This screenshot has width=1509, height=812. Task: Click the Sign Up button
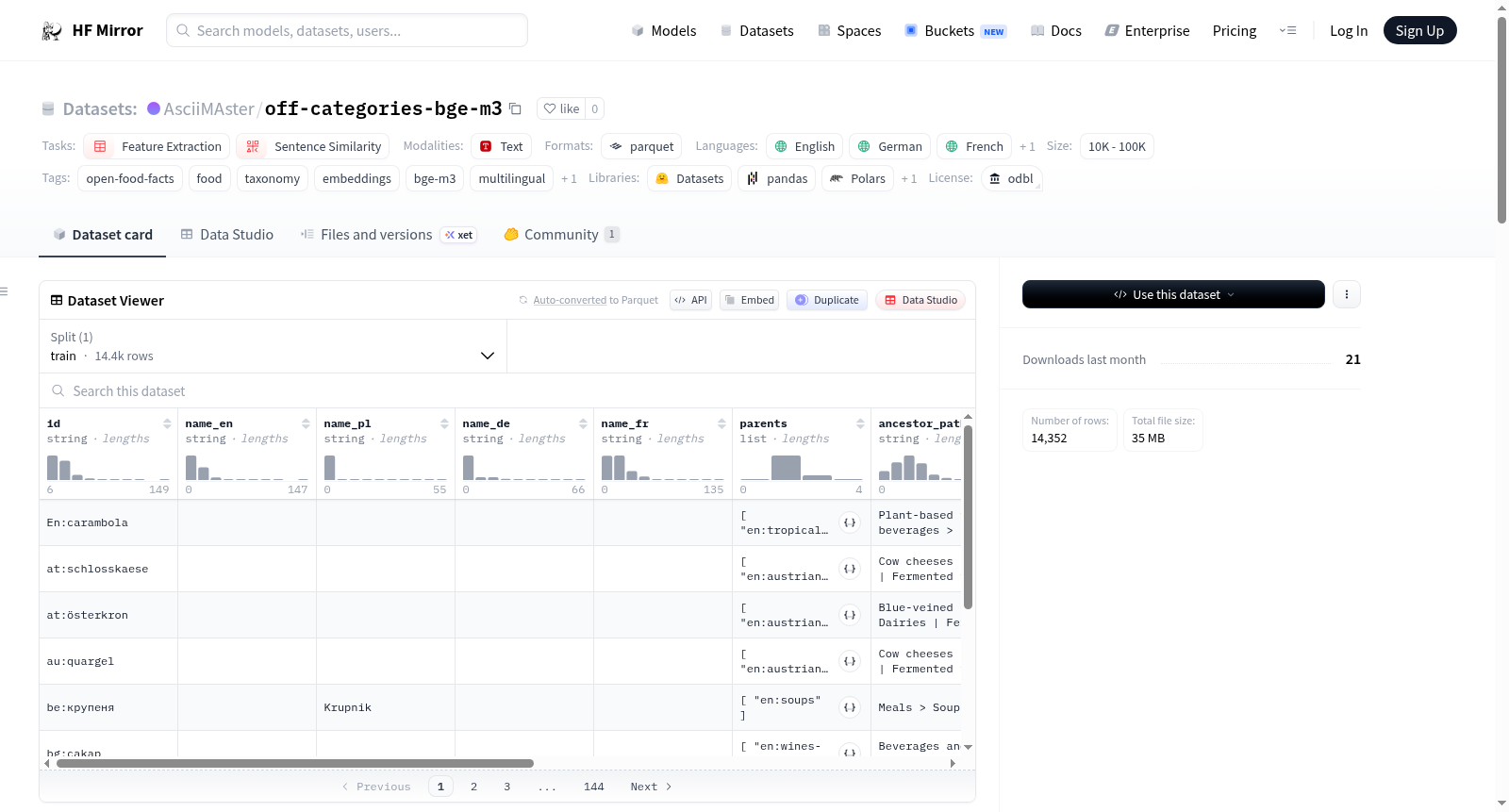(1419, 31)
